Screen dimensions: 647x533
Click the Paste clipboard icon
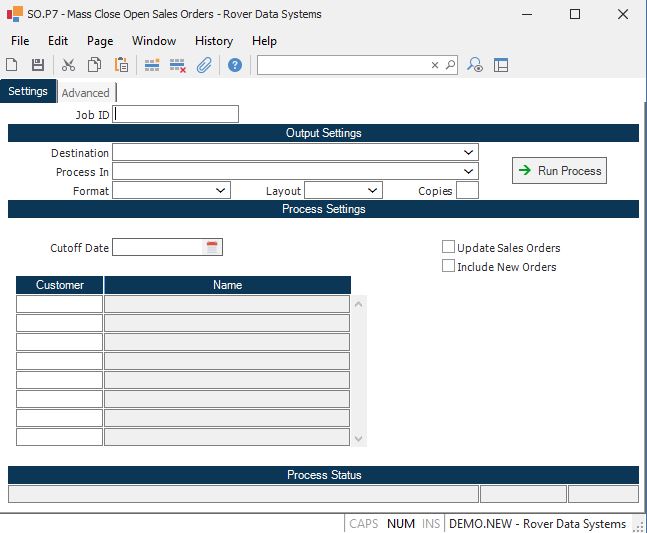[121, 65]
